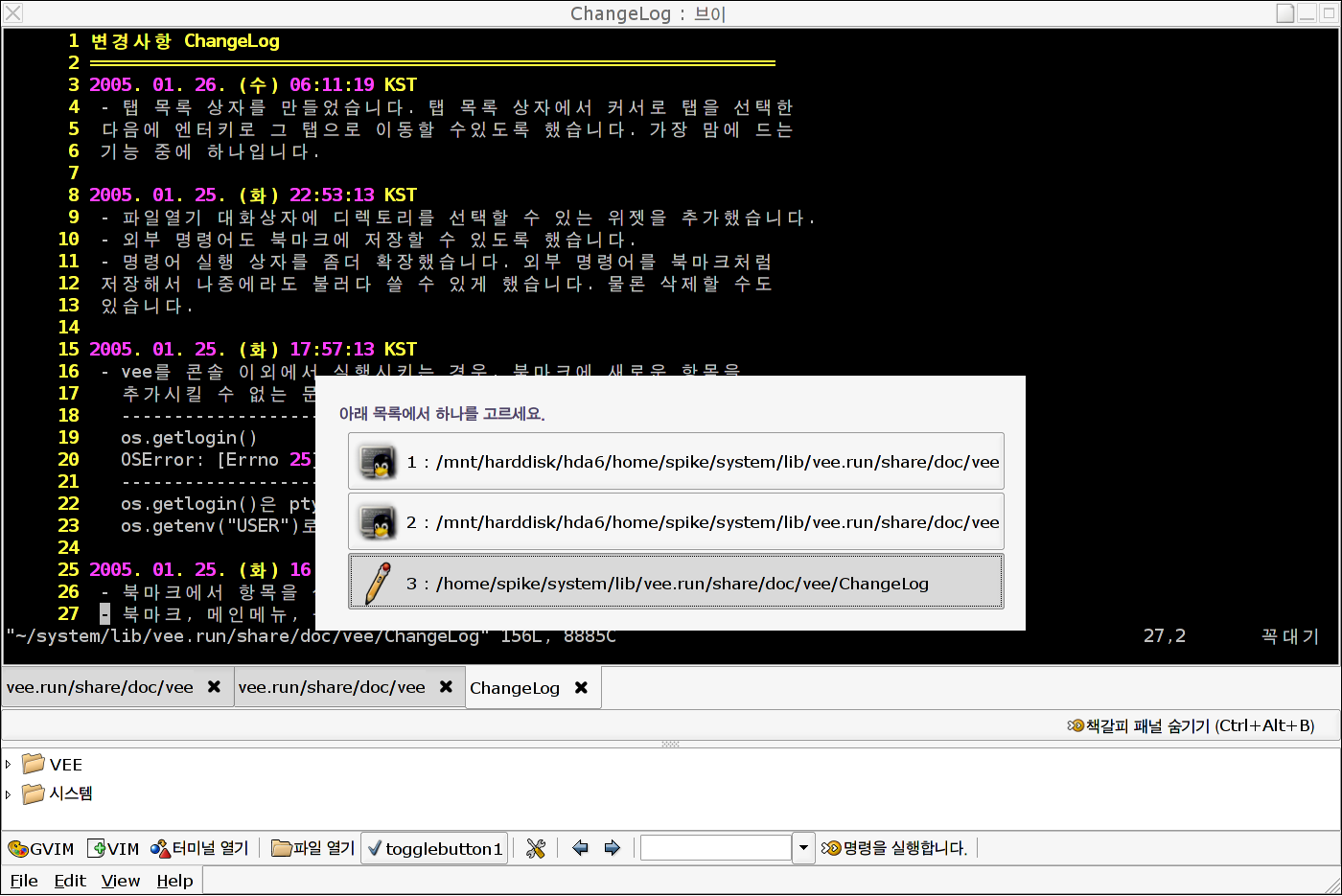The width and height of the screenshot is (1342, 896).
Task: Expand the VEE bookmark folder
Action: pos(9,765)
